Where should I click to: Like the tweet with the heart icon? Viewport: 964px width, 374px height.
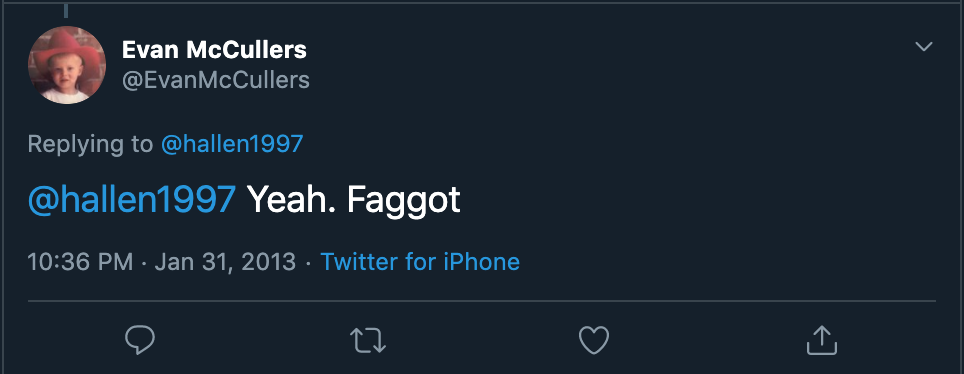coord(595,340)
